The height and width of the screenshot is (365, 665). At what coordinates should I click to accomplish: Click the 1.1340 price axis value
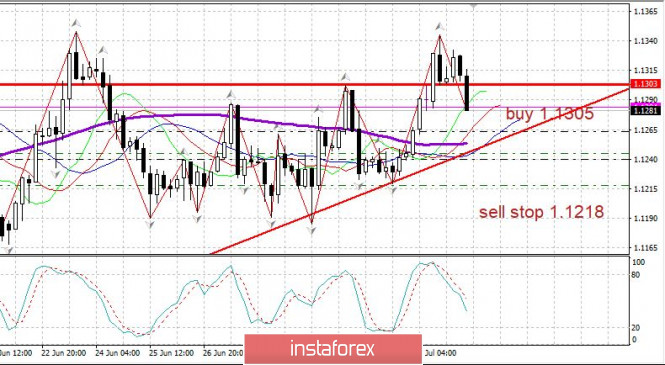[646, 41]
